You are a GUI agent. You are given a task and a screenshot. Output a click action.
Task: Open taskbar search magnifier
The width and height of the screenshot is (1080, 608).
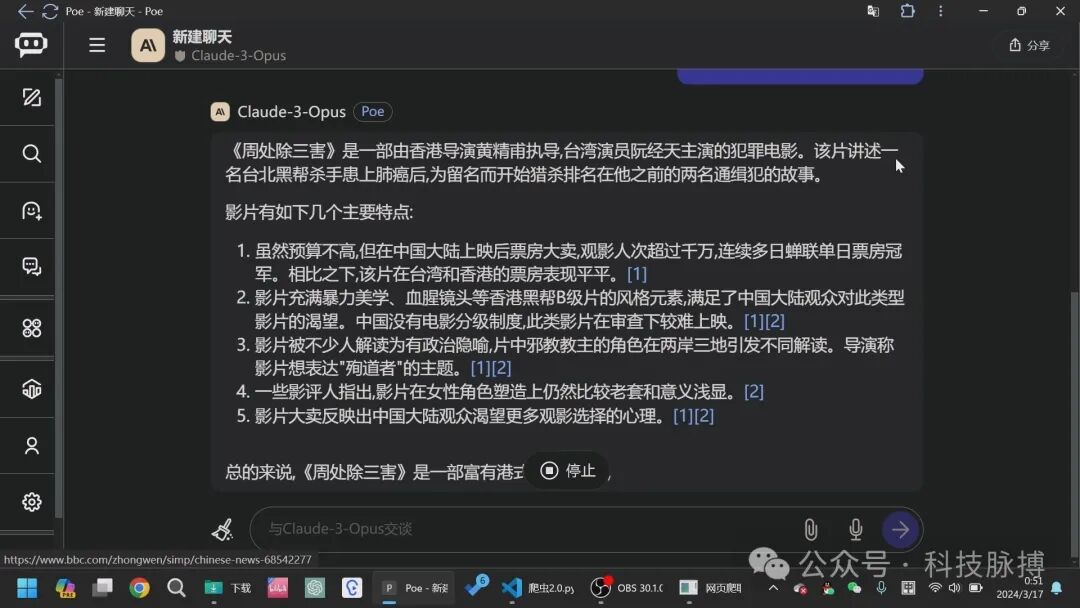(x=176, y=588)
